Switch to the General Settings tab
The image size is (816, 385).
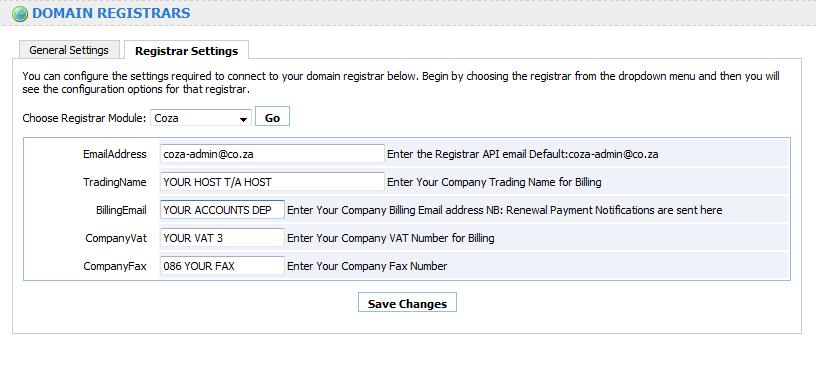click(x=69, y=50)
